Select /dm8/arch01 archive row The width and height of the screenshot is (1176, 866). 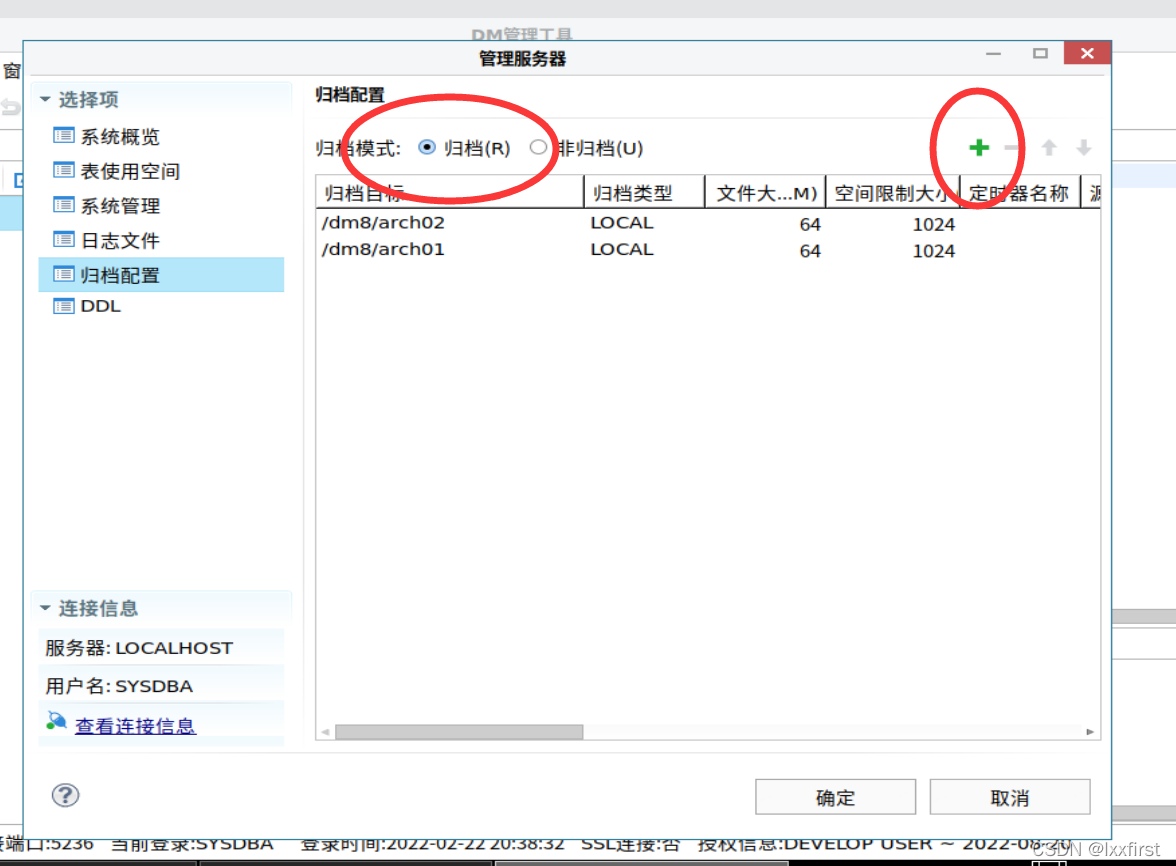click(708, 250)
